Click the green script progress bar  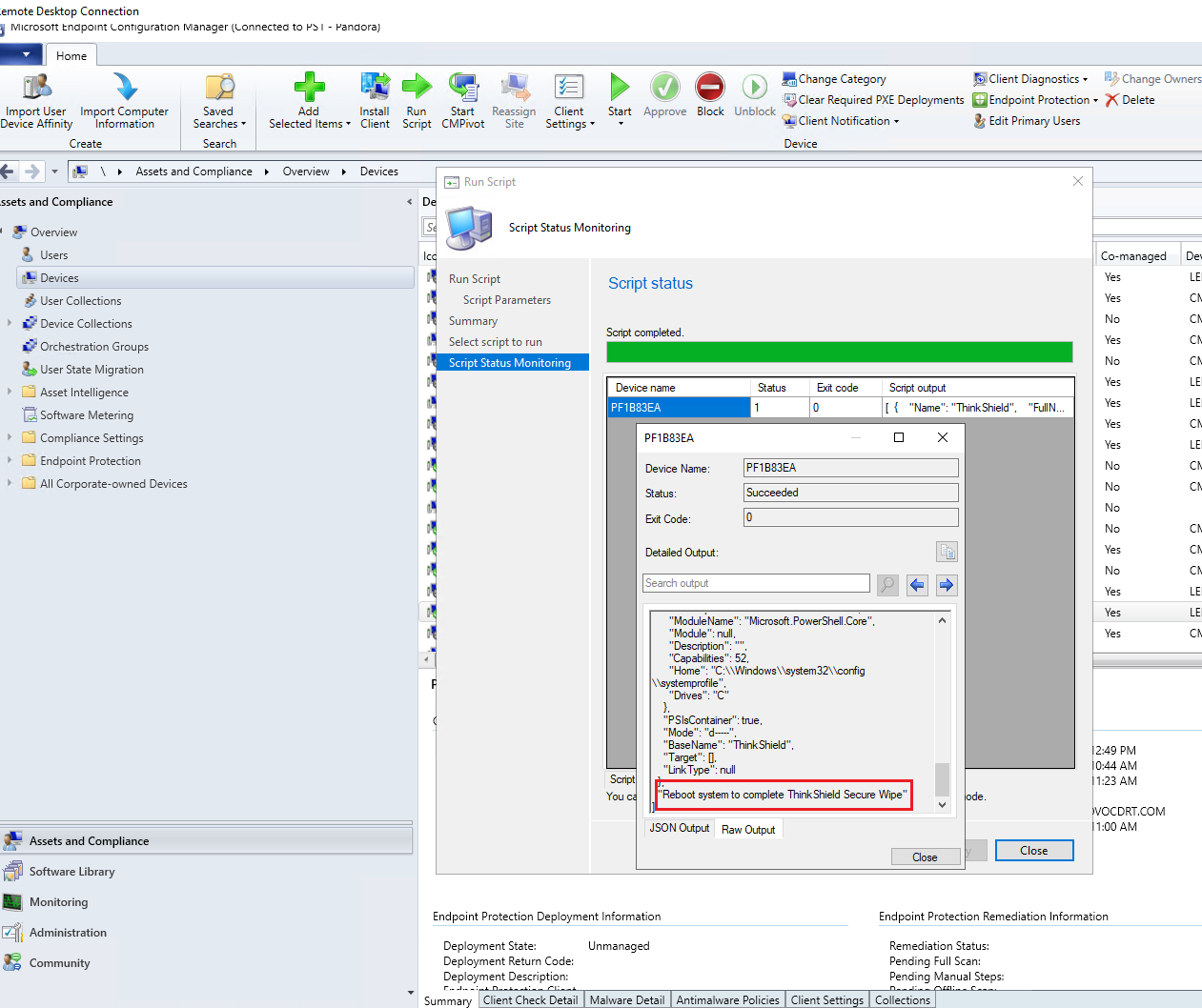[840, 352]
